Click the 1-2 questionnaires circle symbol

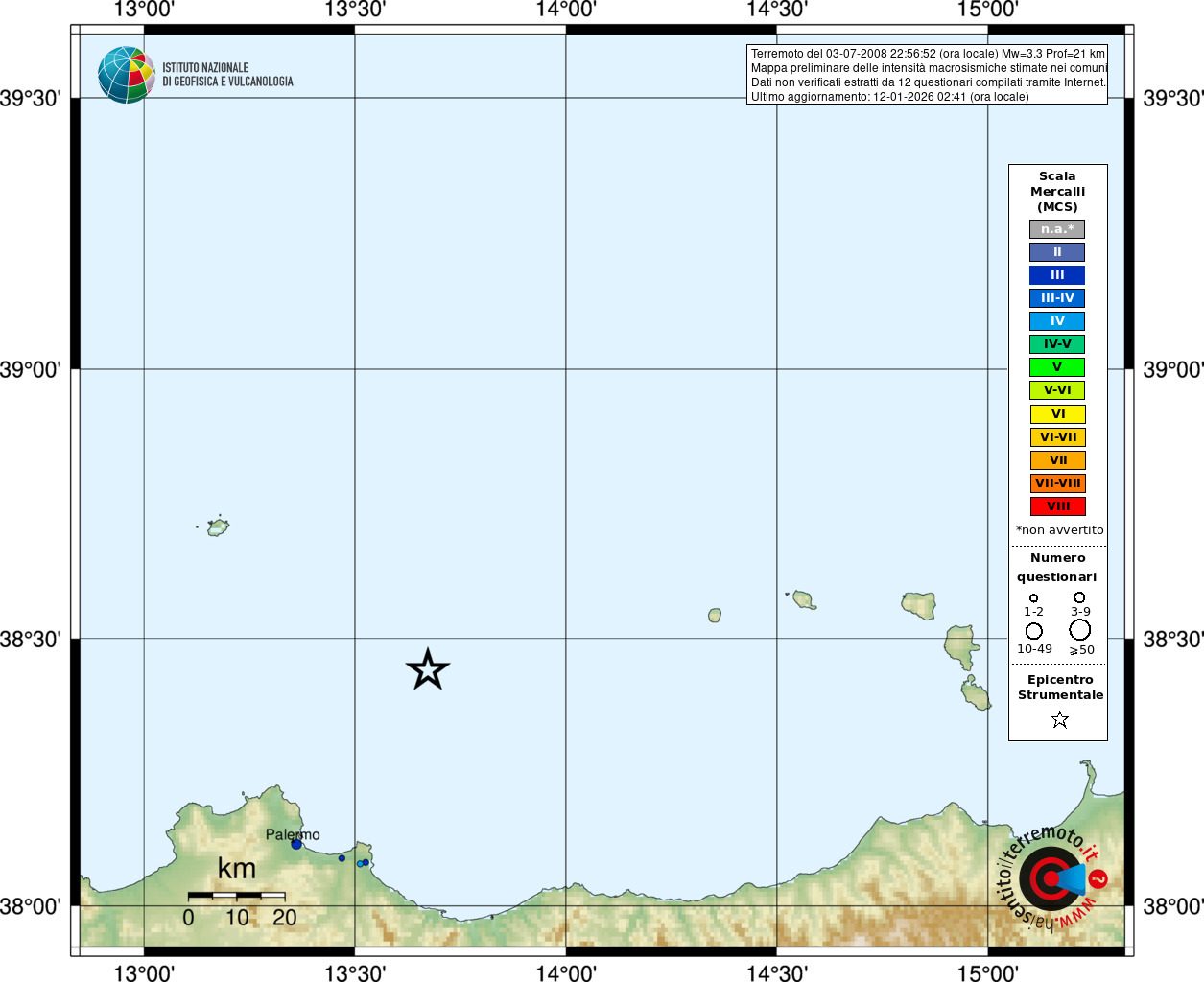1033,598
